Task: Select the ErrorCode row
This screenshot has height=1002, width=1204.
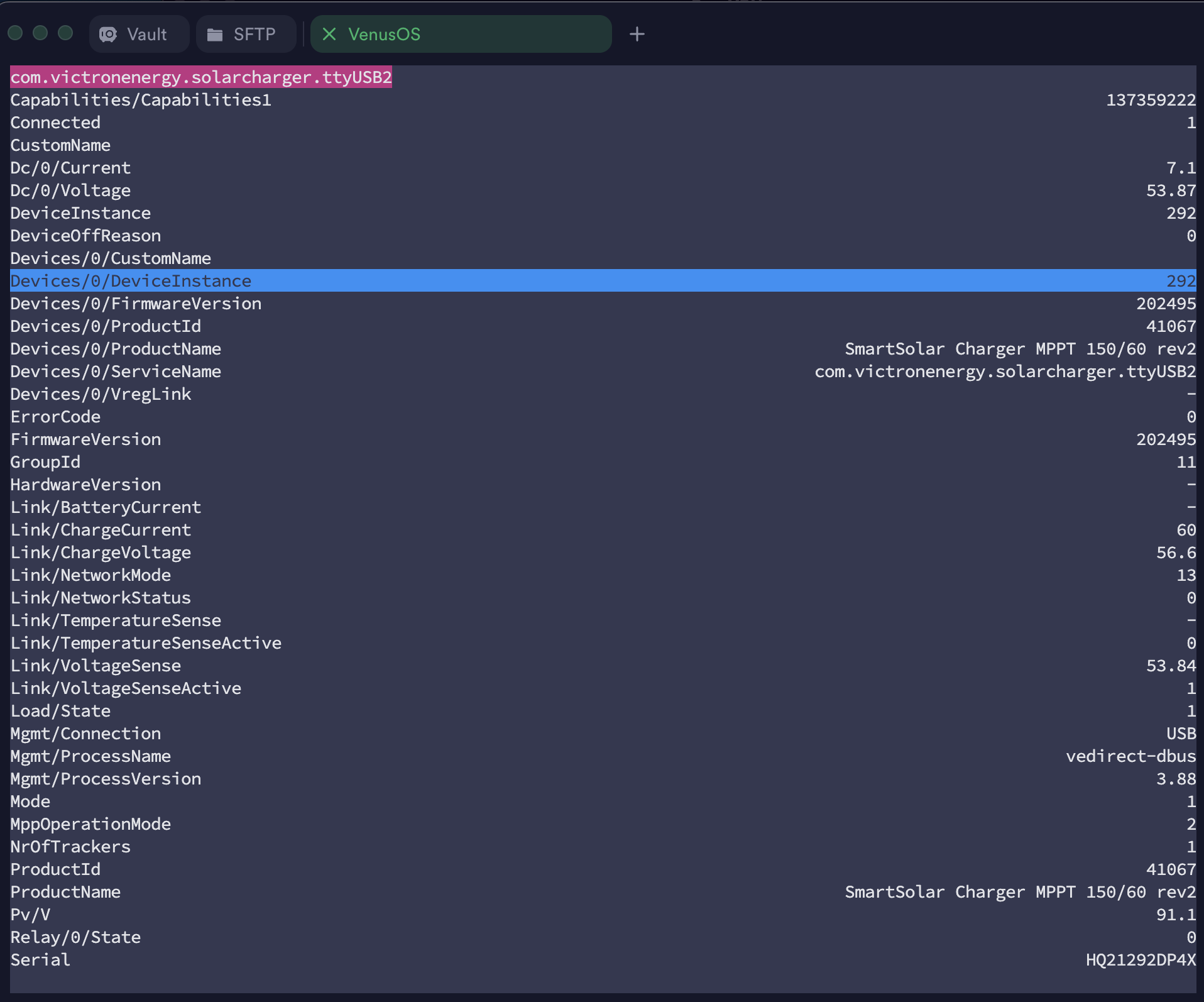Action: (x=55, y=417)
